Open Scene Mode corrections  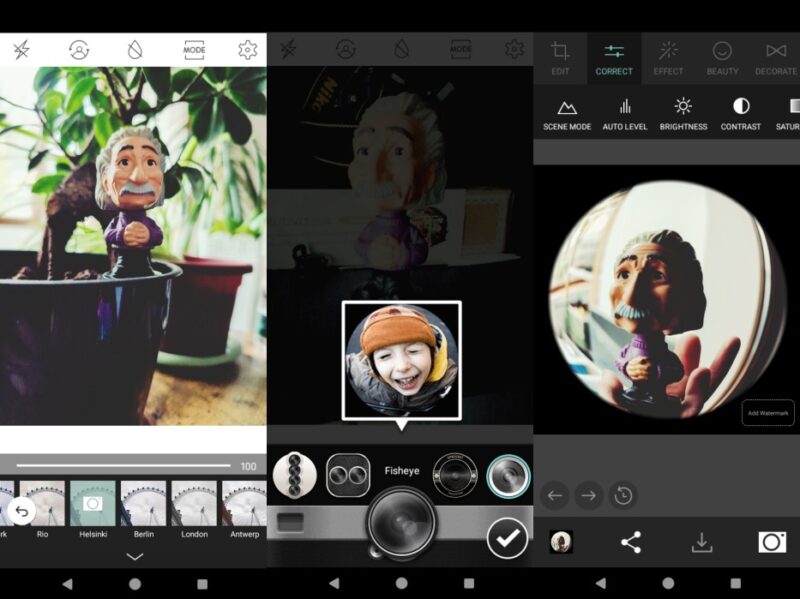coord(566,113)
